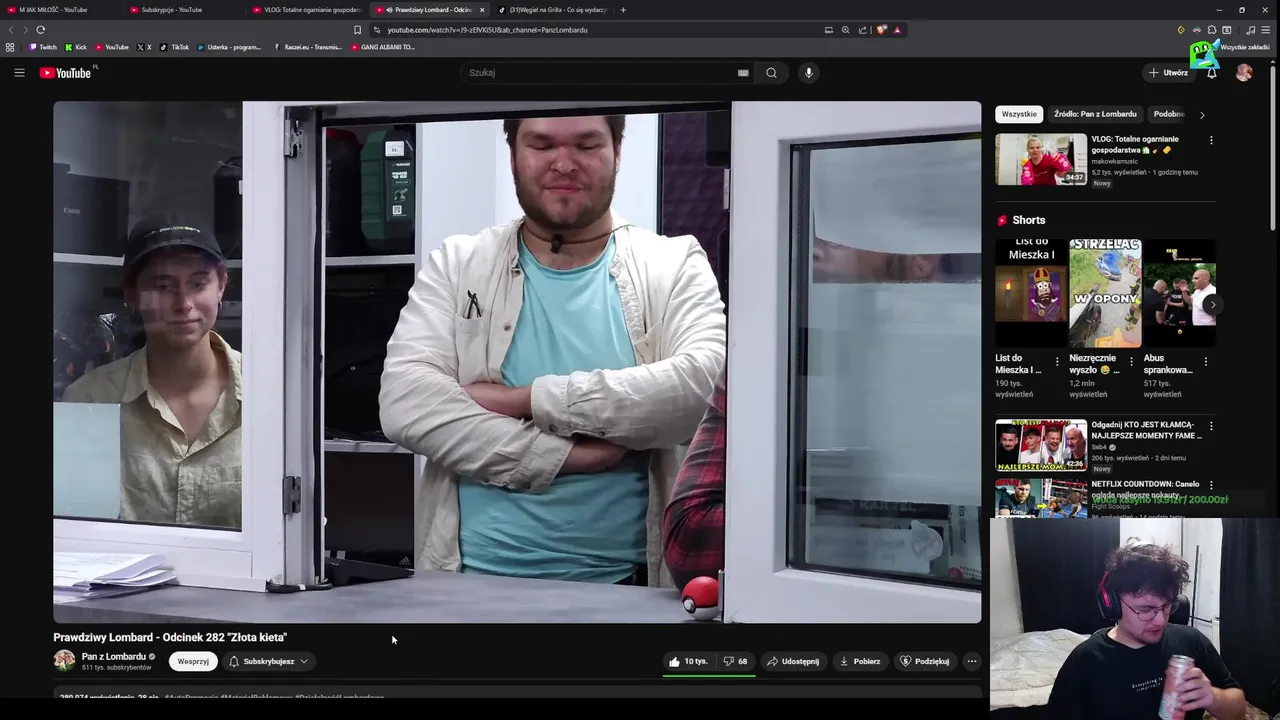Viewport: 1280px width, 720px height.
Task: Open the apps grid on bookmarks bar
Action: (10, 47)
